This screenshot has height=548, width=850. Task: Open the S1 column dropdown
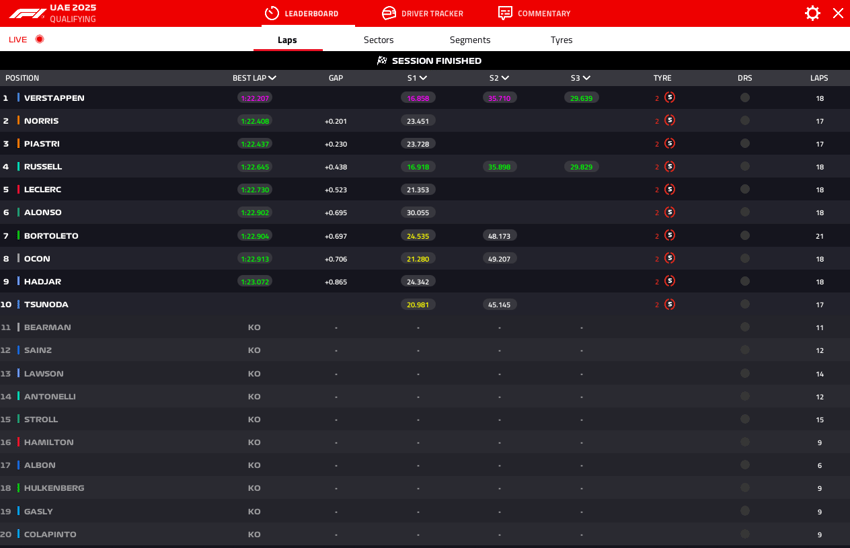(423, 78)
